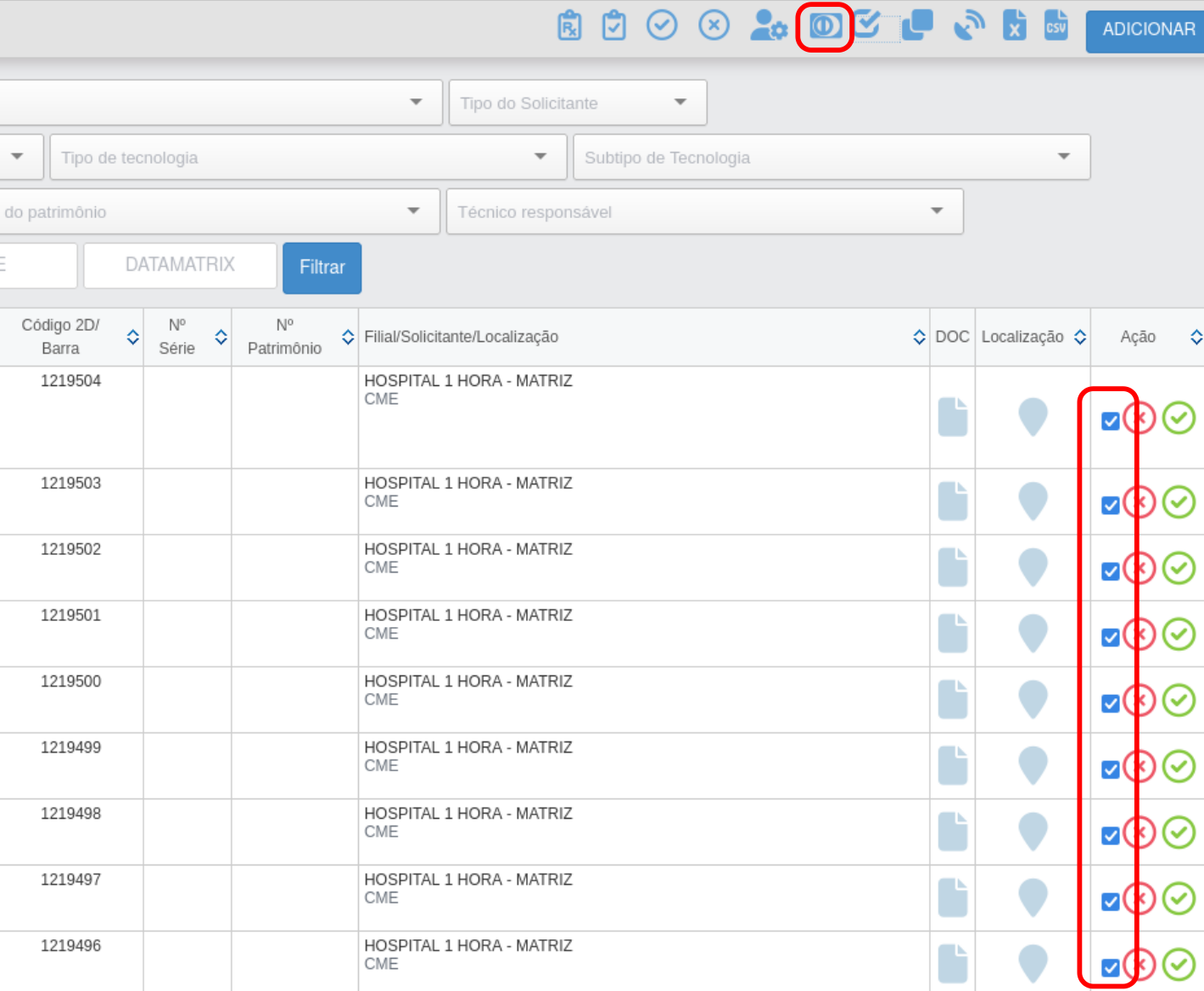Click red reject X for row 1219500
The width and height of the screenshot is (1204, 991).
pos(1140,700)
